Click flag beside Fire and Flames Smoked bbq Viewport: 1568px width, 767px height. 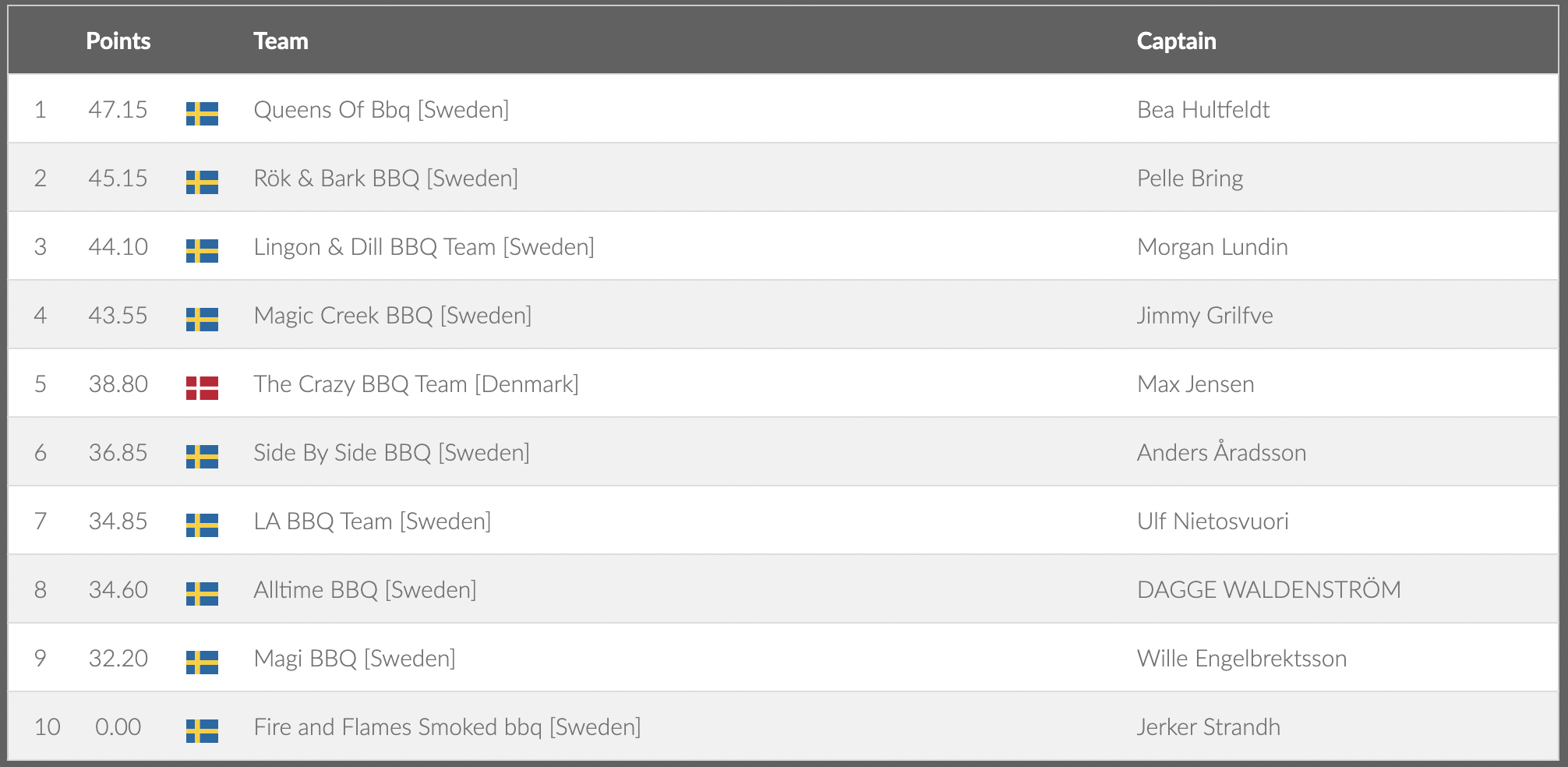click(202, 731)
